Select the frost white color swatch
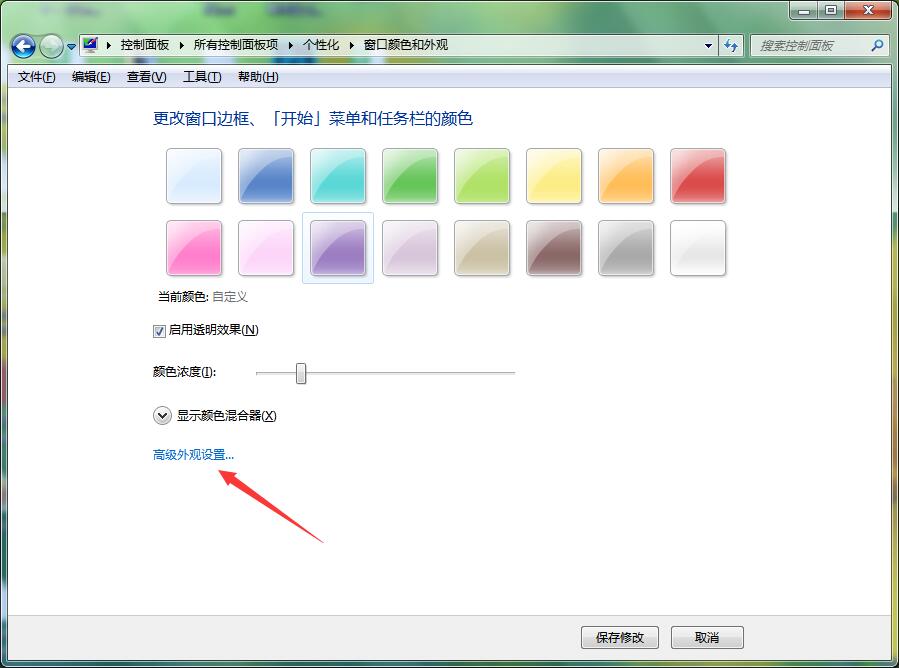899x668 pixels. pos(698,248)
